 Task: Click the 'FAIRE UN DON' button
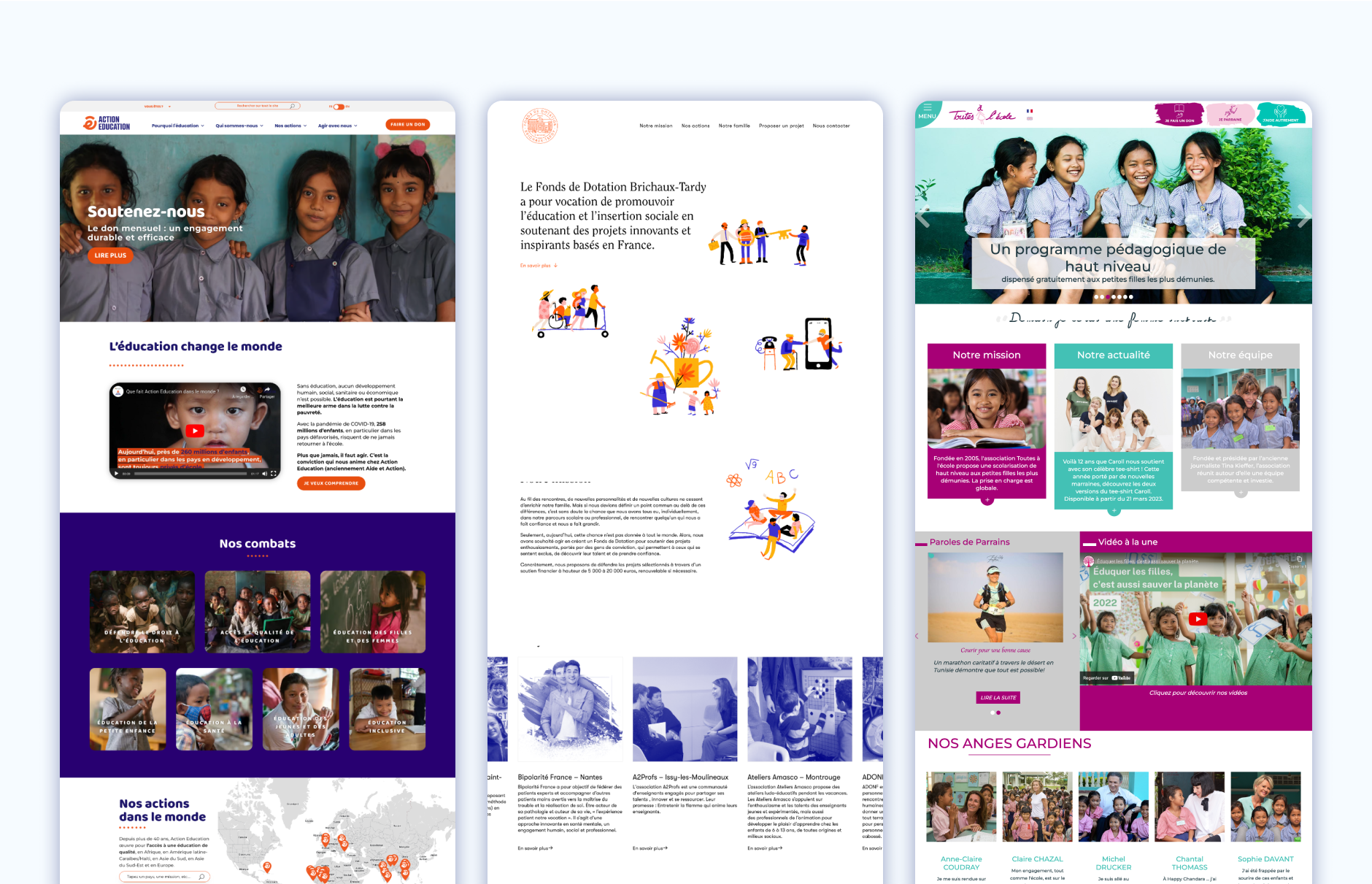(x=407, y=125)
